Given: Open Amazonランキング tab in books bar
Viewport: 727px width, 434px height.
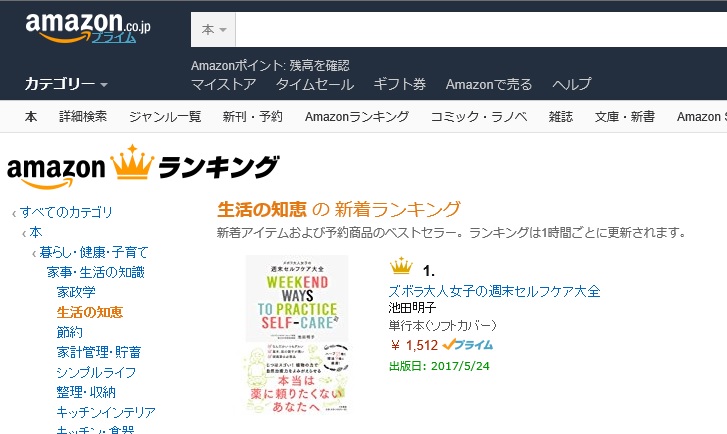Looking at the screenshot, I should [357, 116].
